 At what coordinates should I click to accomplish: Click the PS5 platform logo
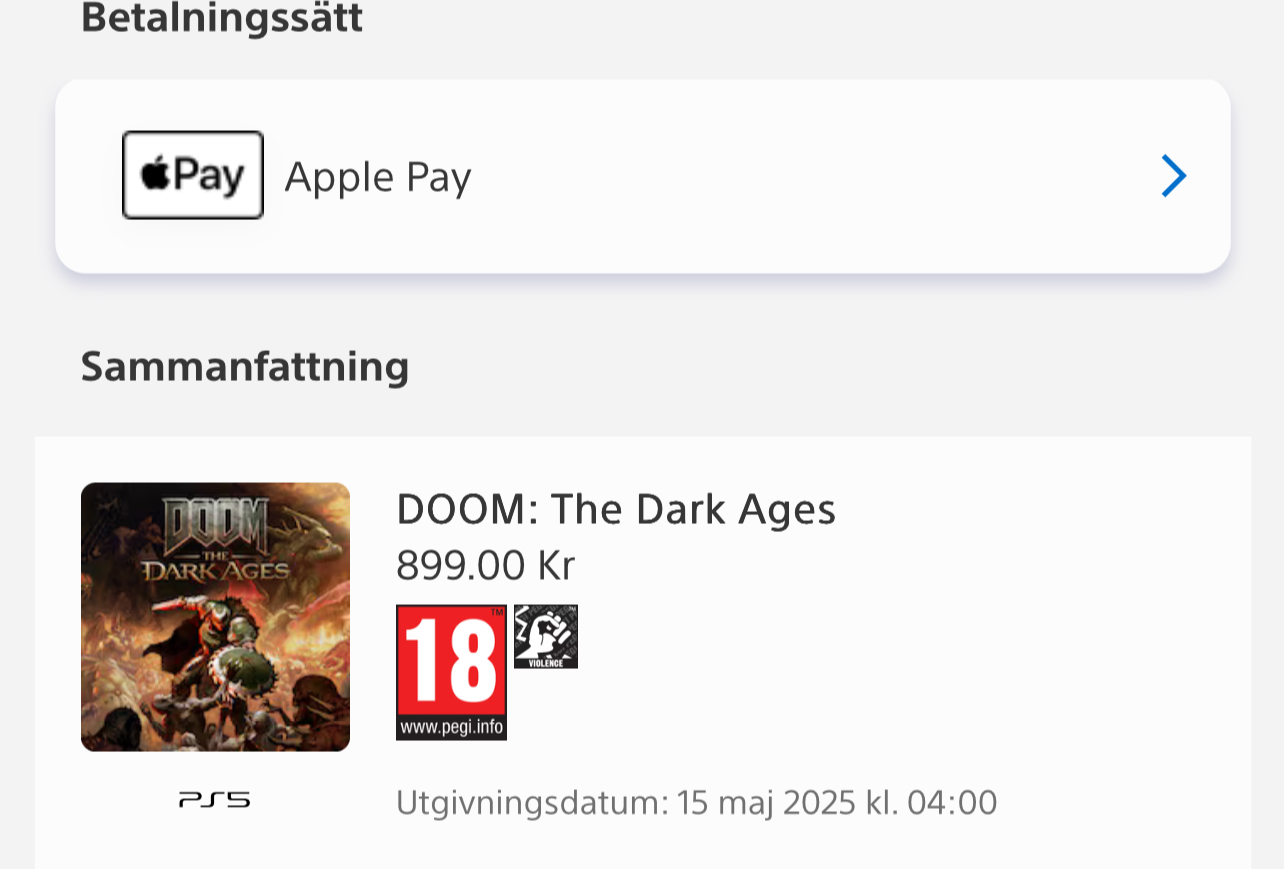[x=215, y=800]
